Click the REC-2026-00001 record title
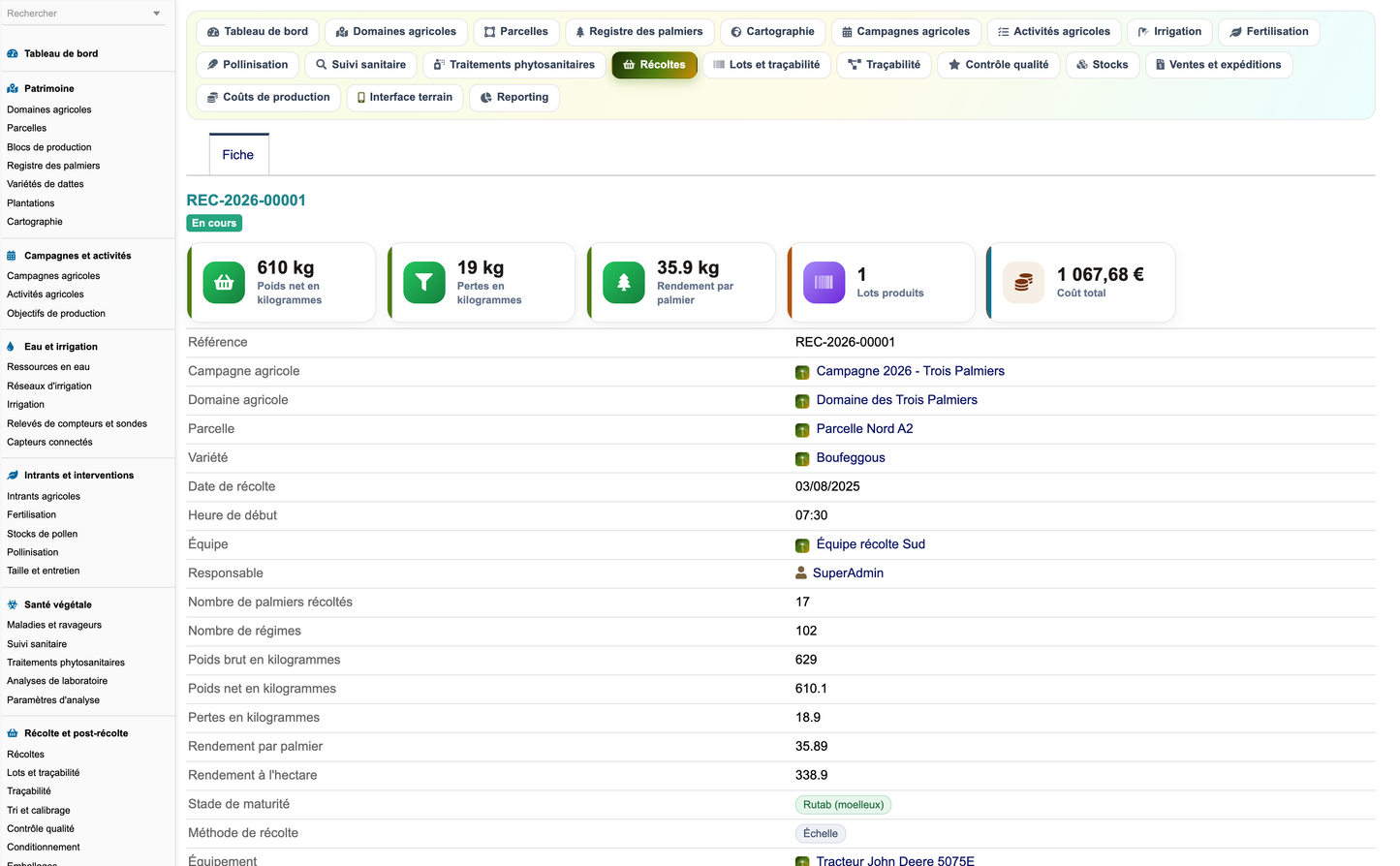 [246, 201]
